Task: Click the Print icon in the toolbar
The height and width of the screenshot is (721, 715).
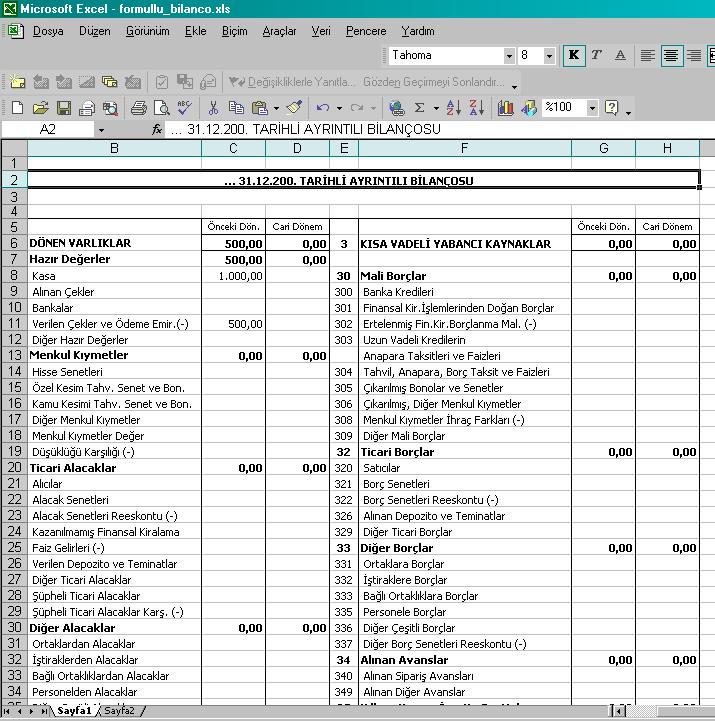Action: pos(138,108)
